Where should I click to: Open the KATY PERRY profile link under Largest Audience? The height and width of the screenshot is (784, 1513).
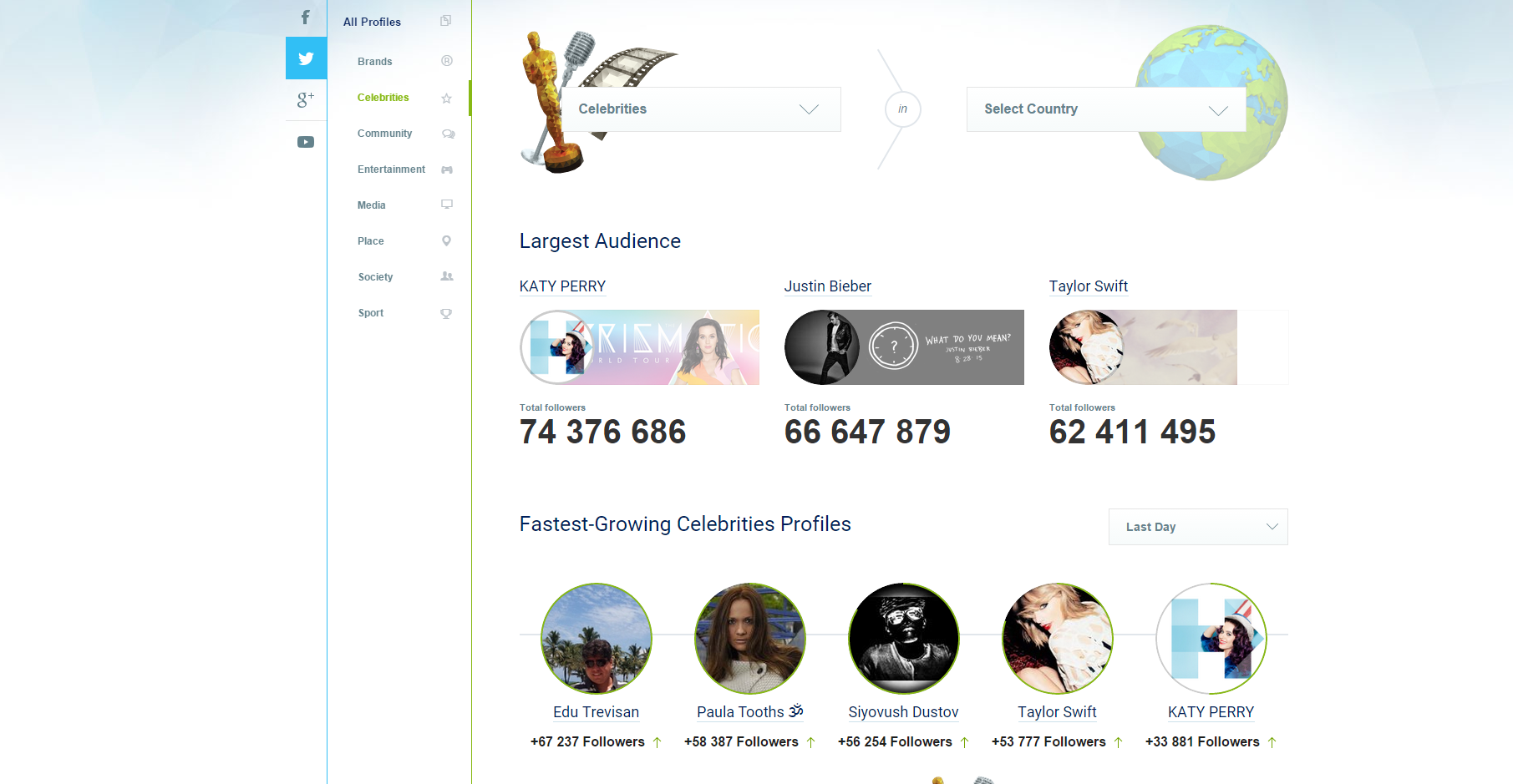tap(562, 286)
